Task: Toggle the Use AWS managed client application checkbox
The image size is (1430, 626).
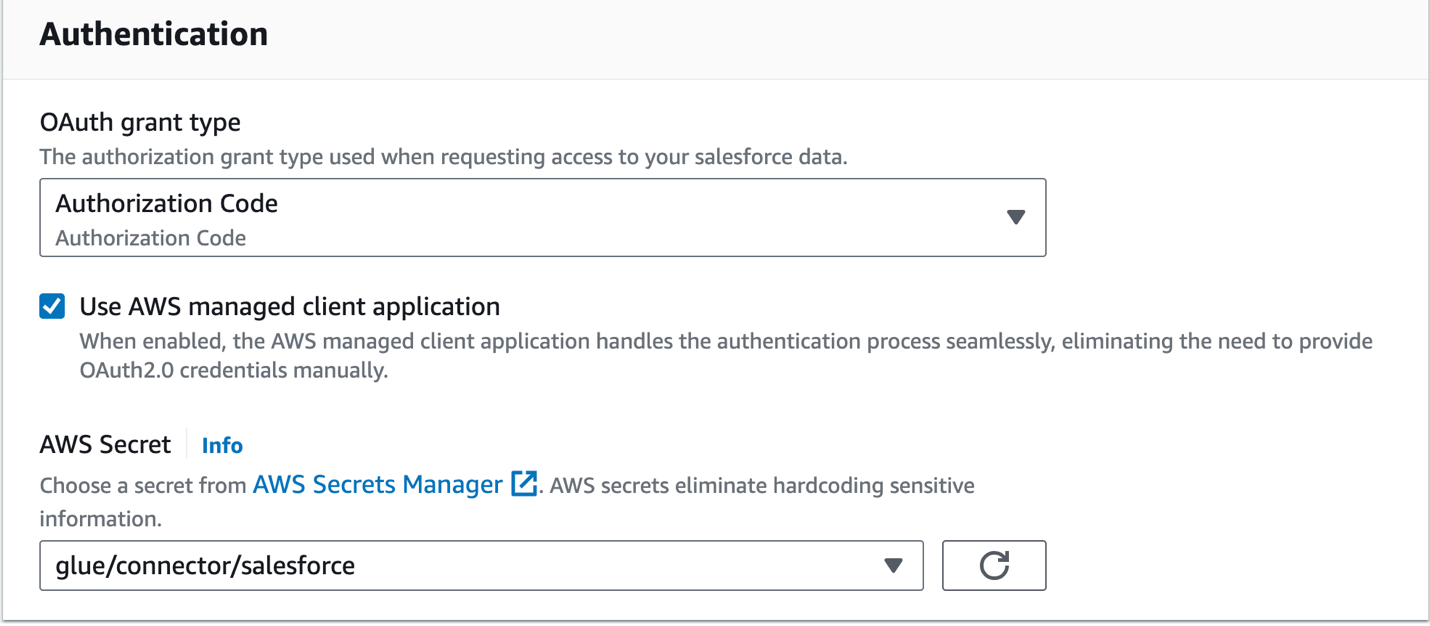Action: coord(52,306)
